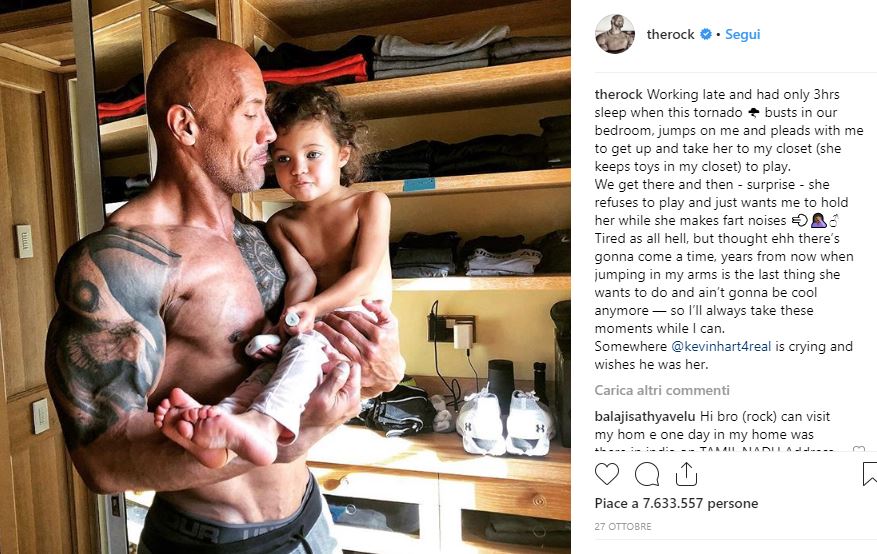The image size is (877, 554).
Task: Save the post with the bookmark icon
Action: click(x=870, y=474)
